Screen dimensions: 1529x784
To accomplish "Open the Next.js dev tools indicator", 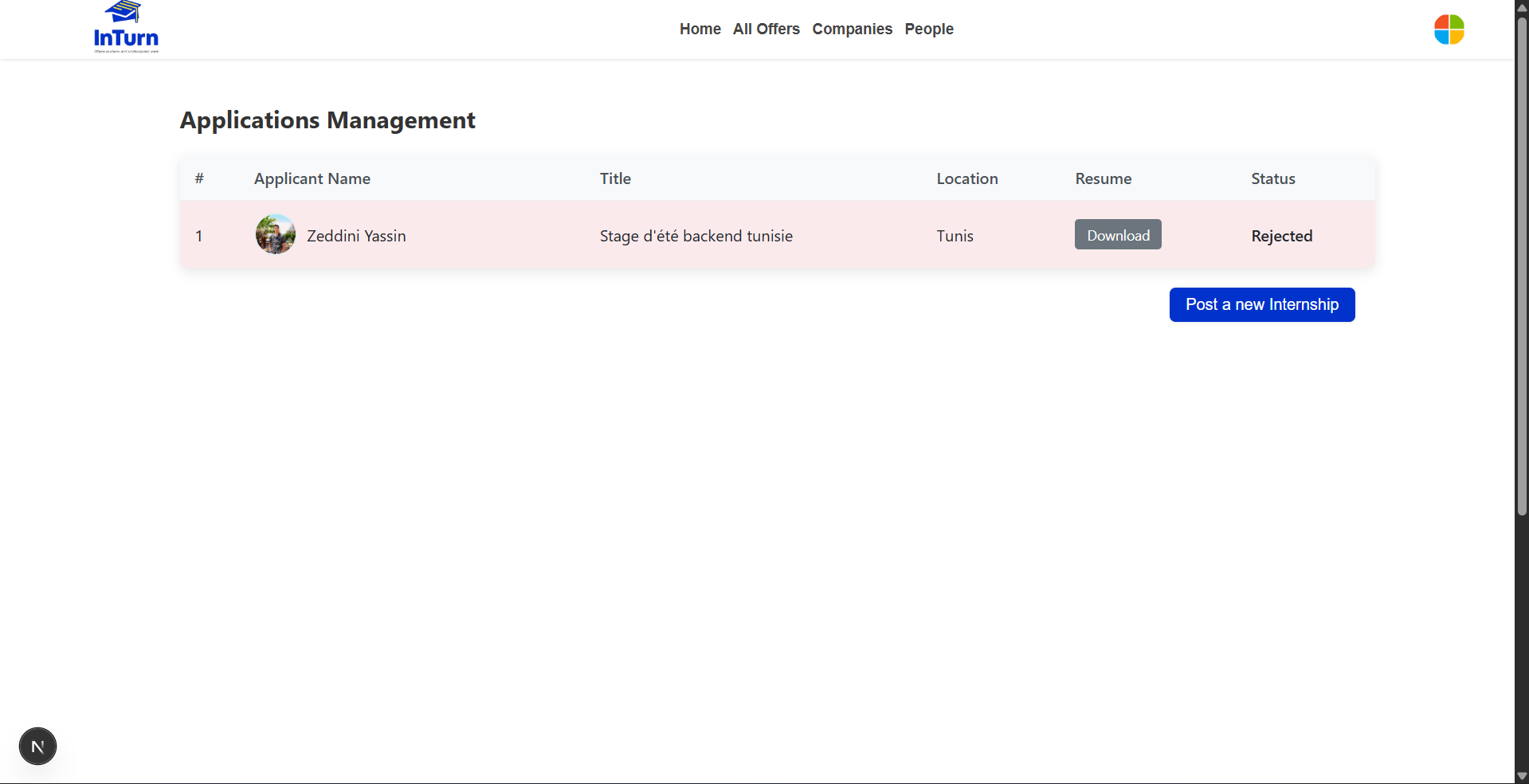I will [x=37, y=746].
